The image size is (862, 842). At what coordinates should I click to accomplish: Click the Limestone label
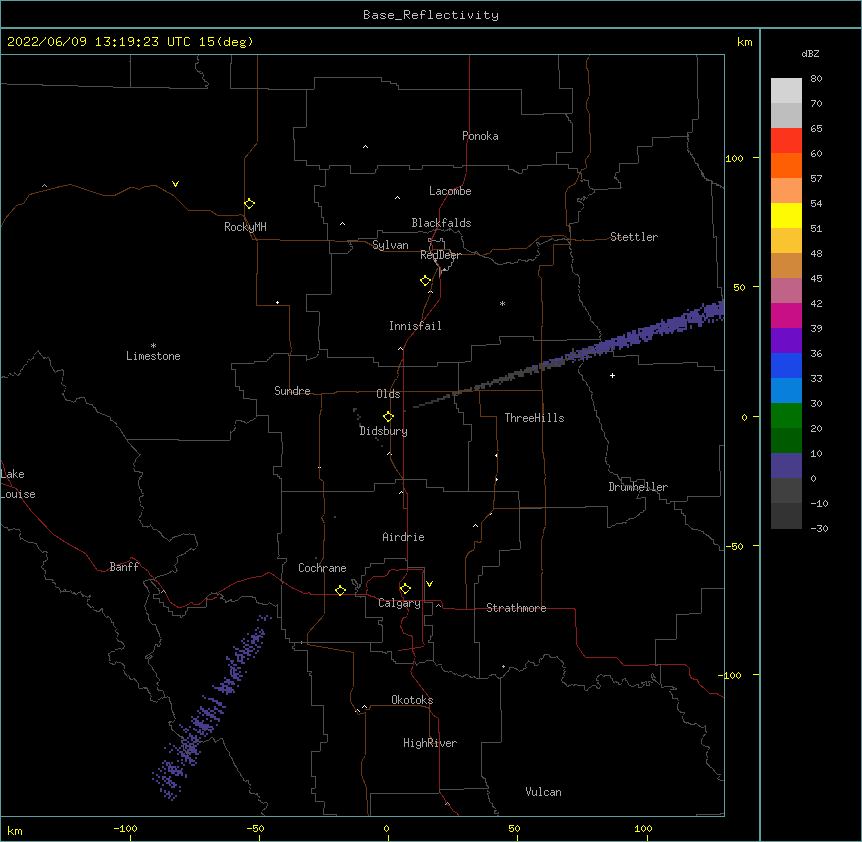click(153, 356)
